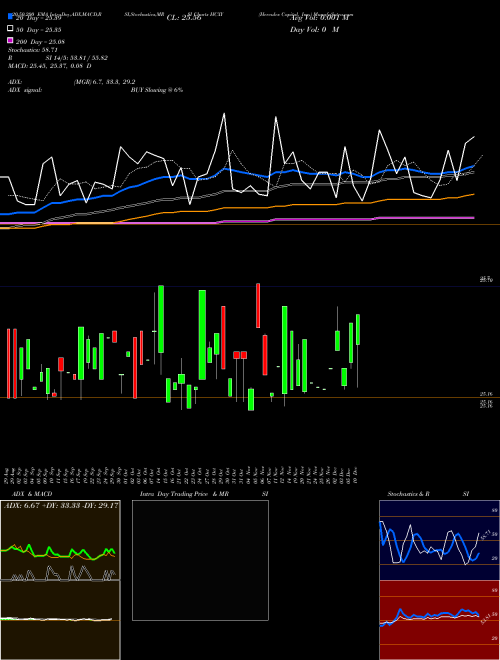
Task: Click 'ADX: 6.67 +DY: 33.33 -DY: 29.17' readout
Action: (61, 505)
